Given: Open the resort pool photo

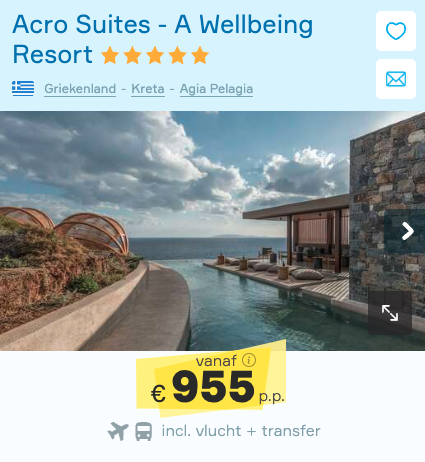Looking at the screenshot, I should point(212,231).
